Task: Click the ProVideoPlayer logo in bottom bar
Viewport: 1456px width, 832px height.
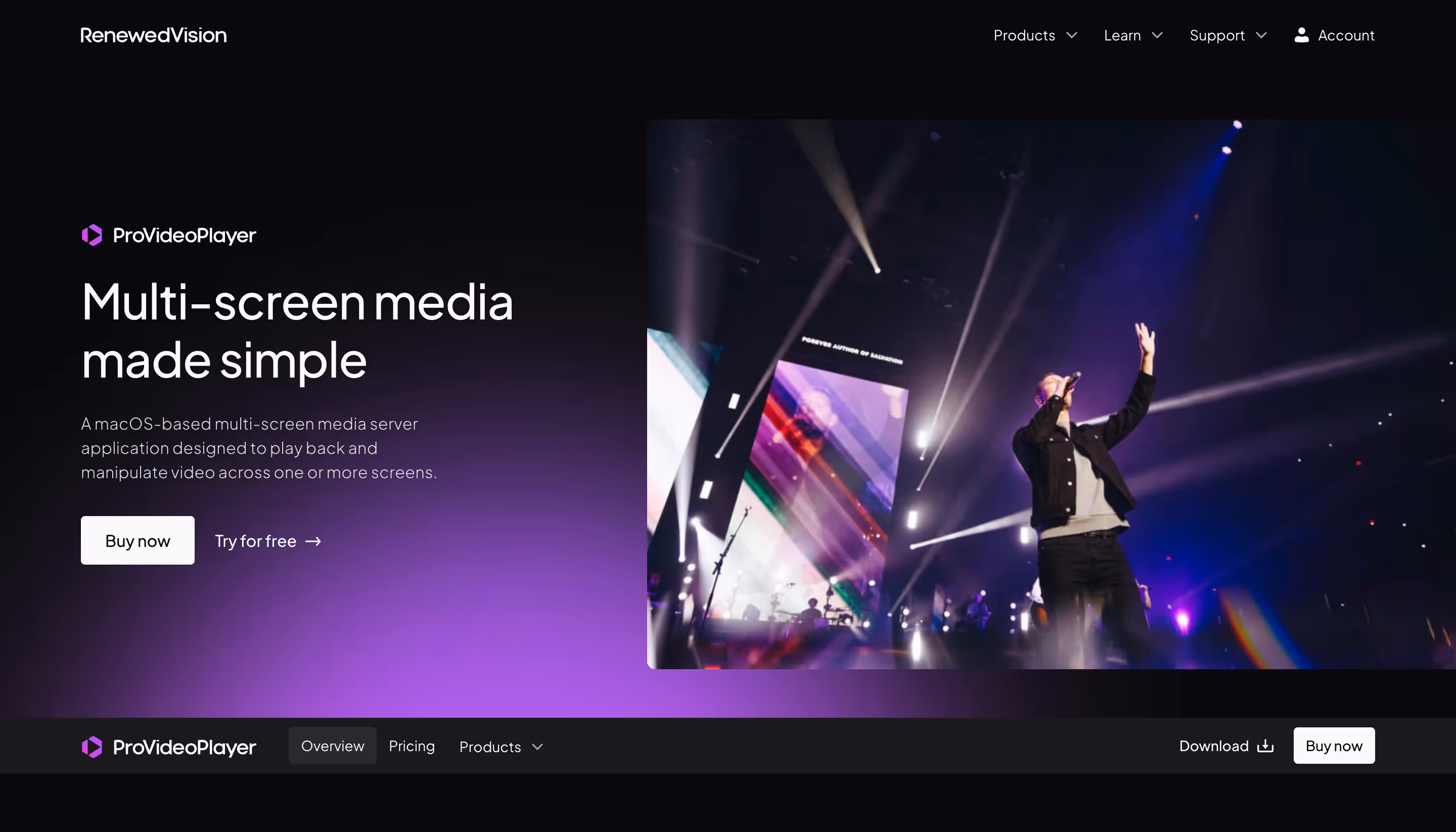Action: click(168, 747)
